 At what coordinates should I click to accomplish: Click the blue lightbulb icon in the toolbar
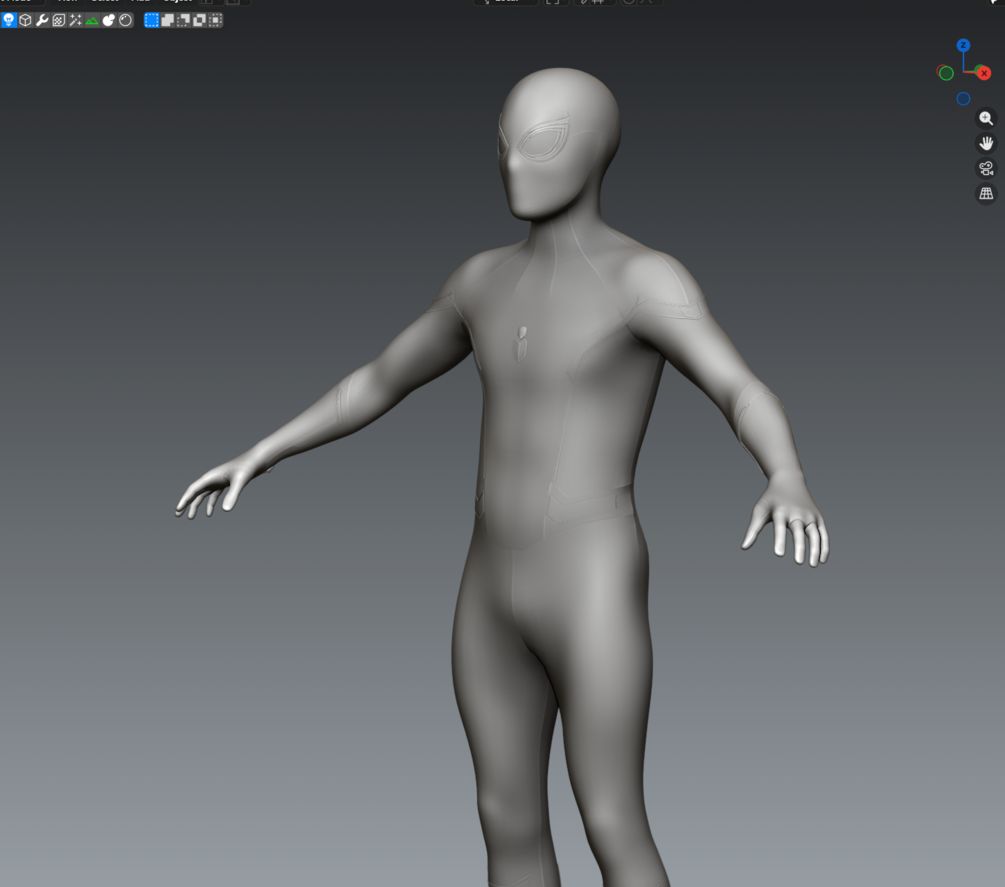[9, 21]
